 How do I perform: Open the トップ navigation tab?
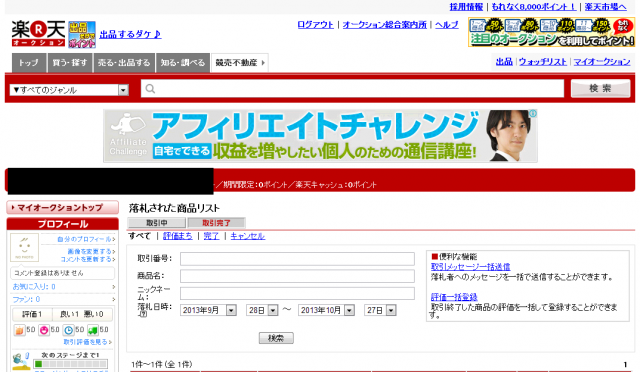[29, 63]
